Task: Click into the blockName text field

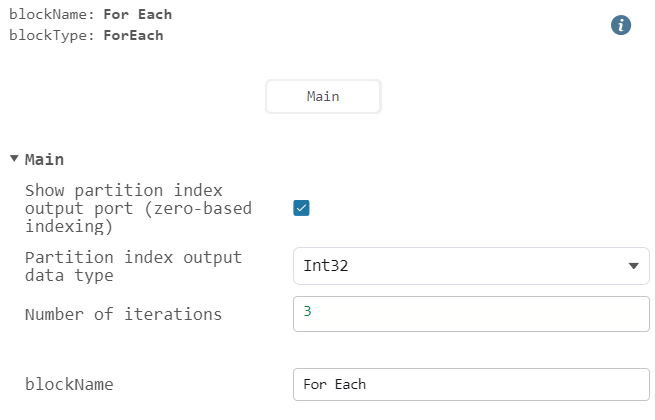Action: click(470, 385)
